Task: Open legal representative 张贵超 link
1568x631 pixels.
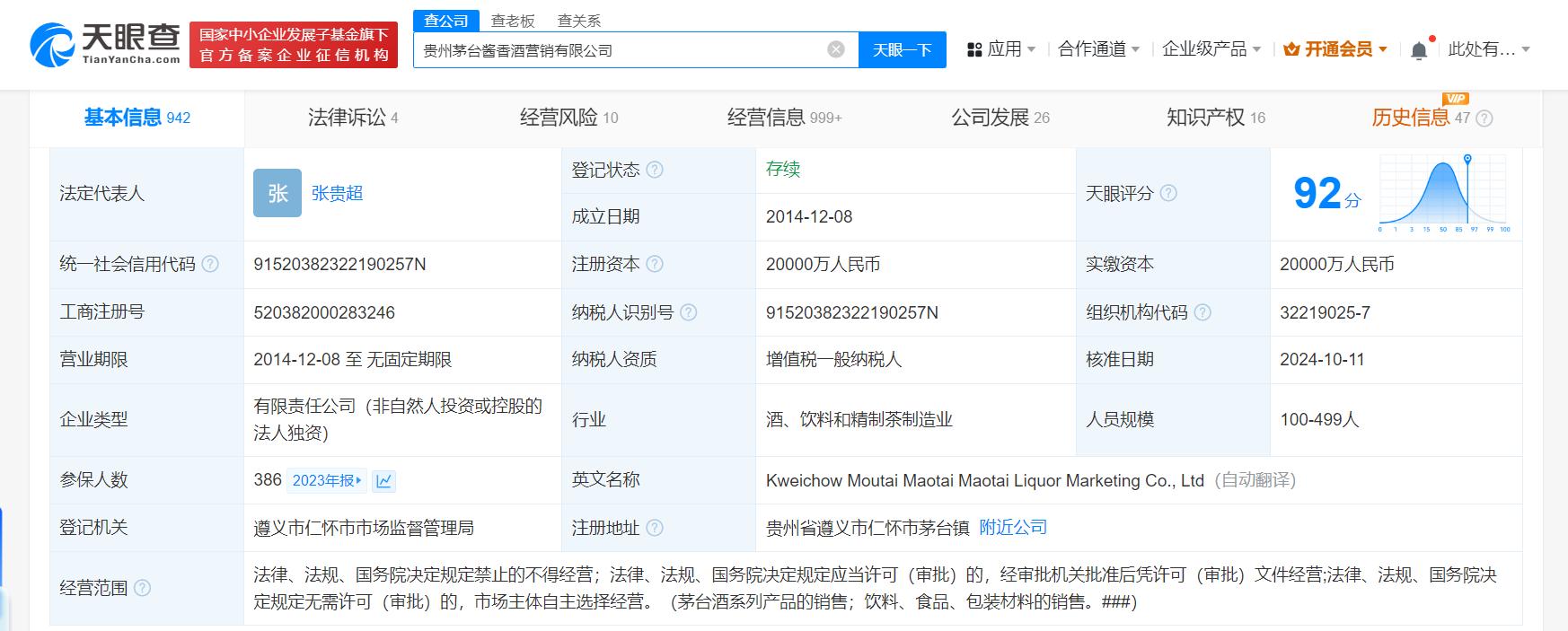Action: [337, 193]
